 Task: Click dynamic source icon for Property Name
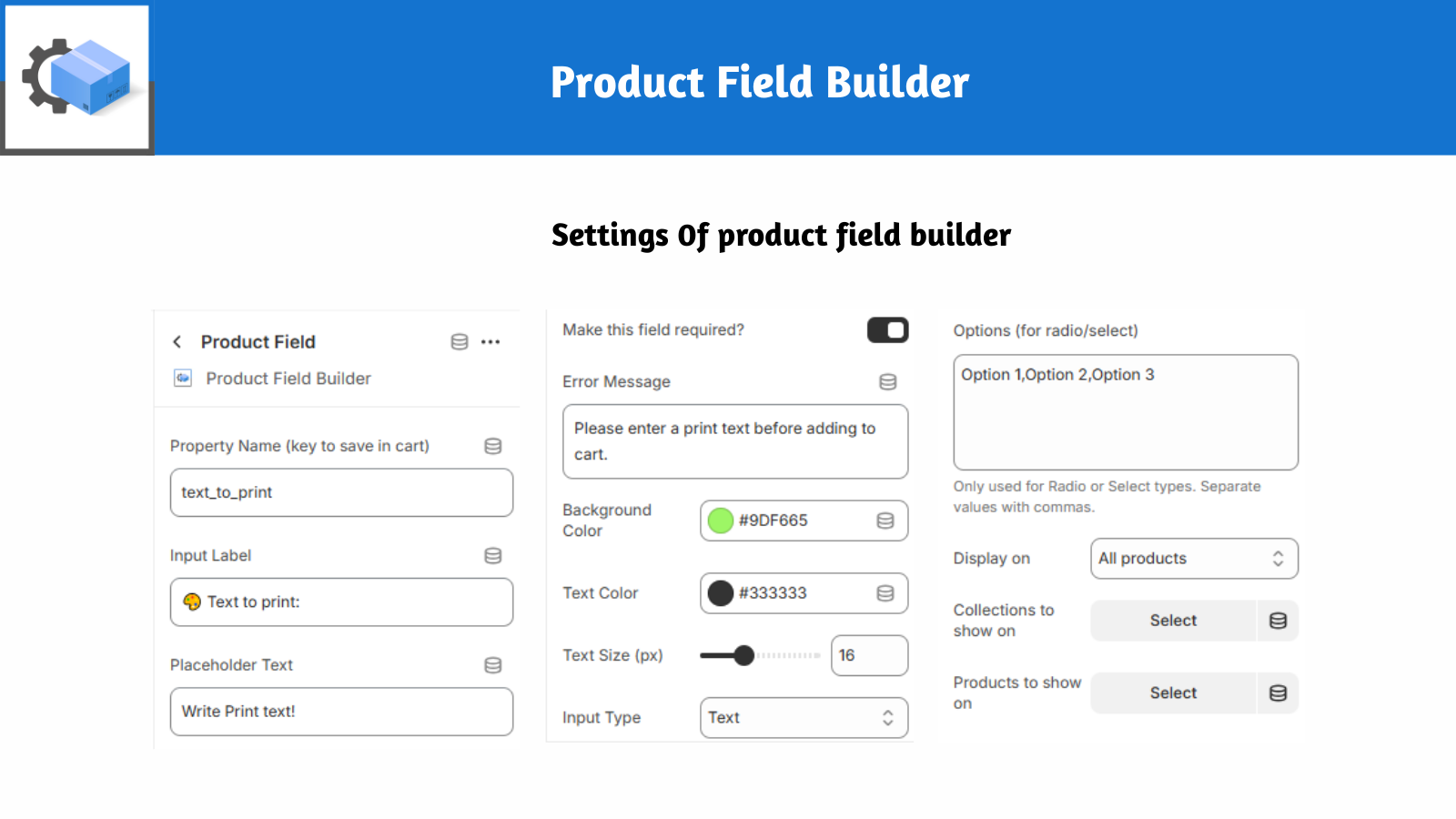493,446
